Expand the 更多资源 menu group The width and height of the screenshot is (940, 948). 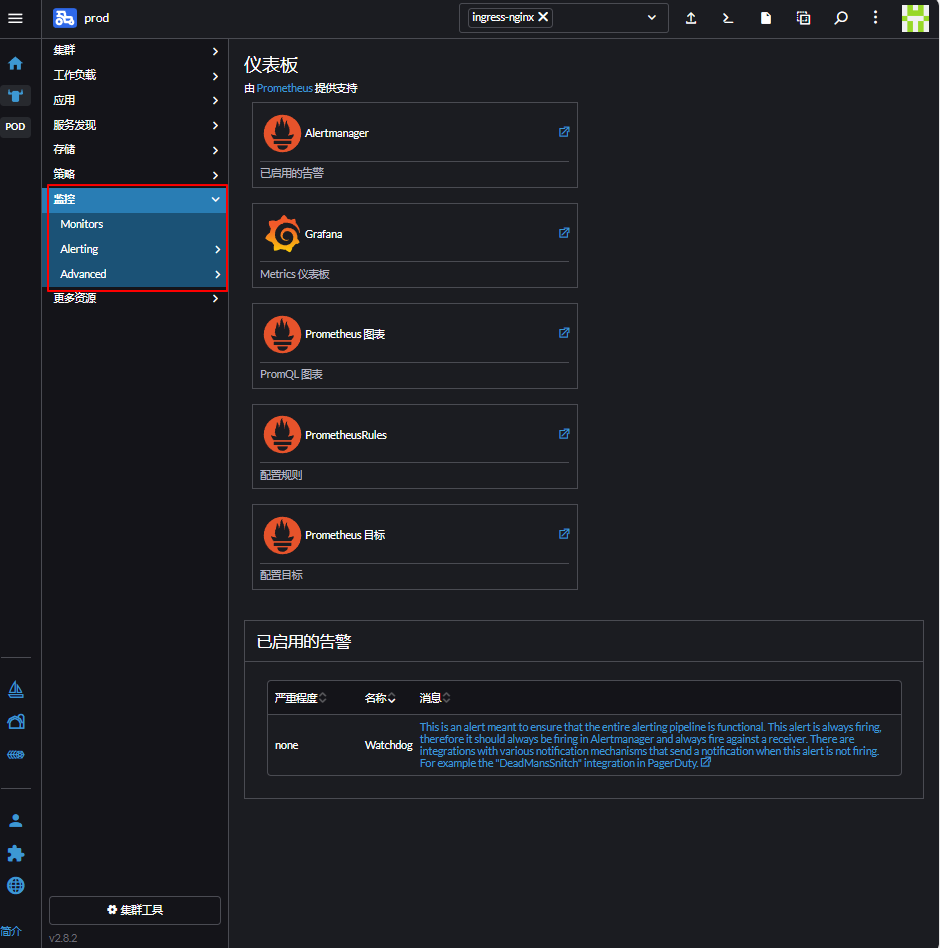click(136, 298)
